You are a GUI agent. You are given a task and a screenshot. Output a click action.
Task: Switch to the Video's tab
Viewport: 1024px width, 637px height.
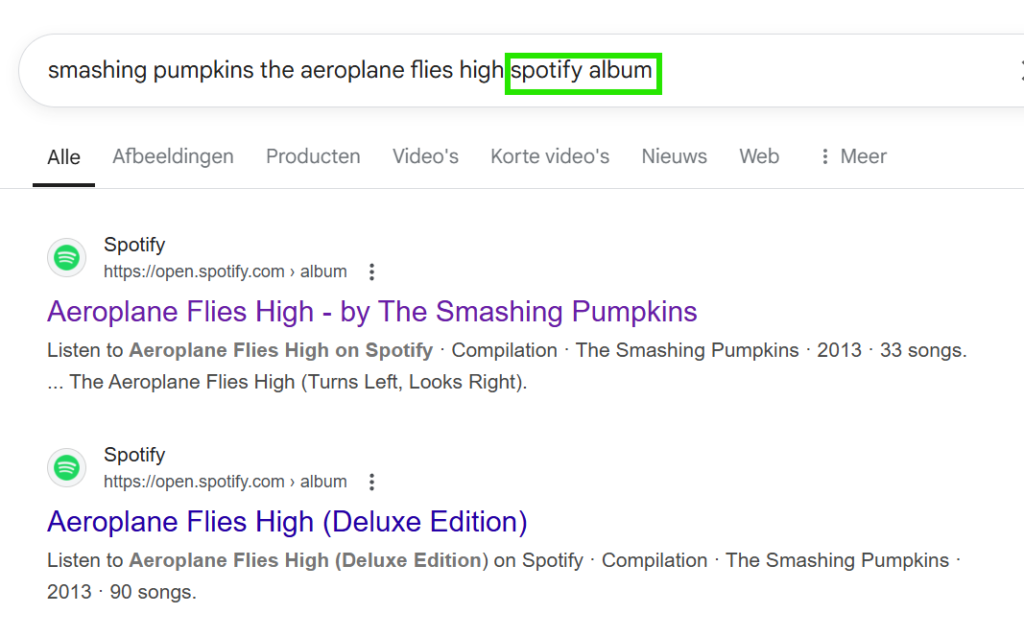click(425, 157)
